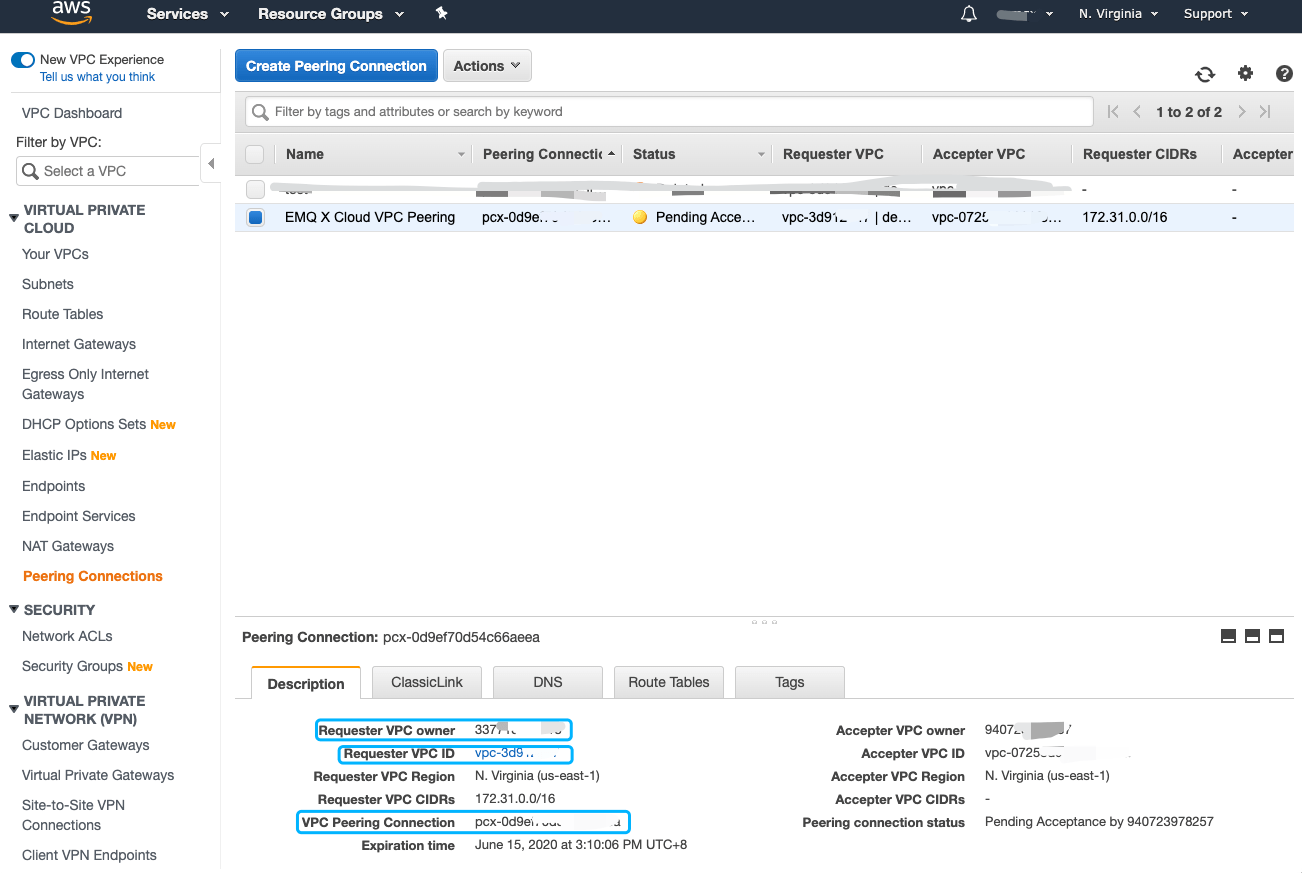The image size is (1302, 873).
Task: Switch to the Route Tables tab
Action: coord(668,682)
